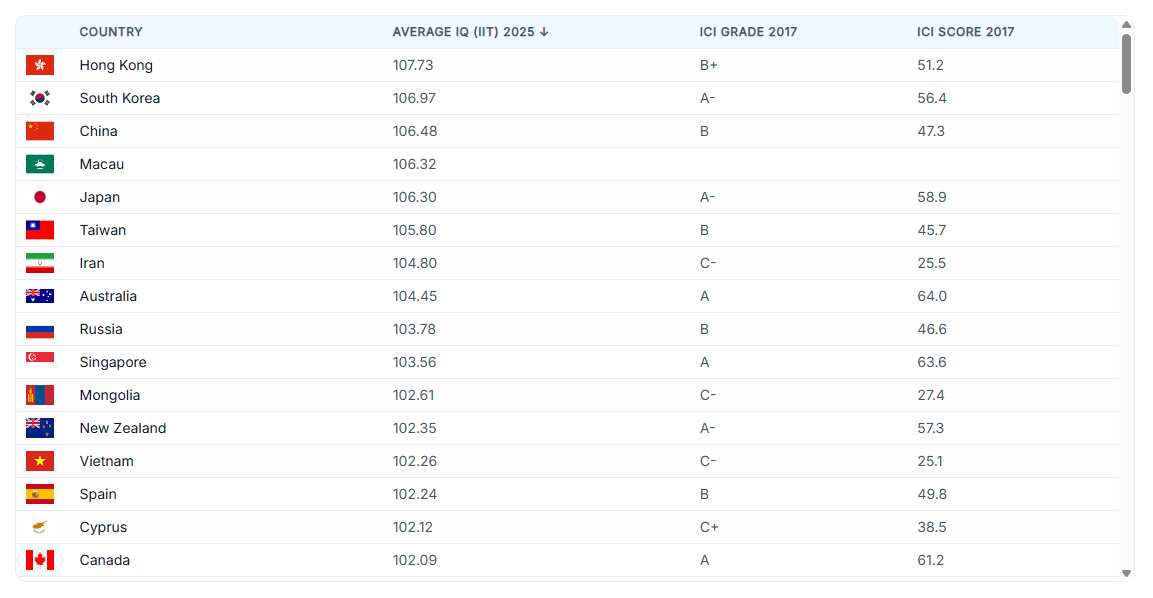Click the Japan flag icon

(x=40, y=197)
